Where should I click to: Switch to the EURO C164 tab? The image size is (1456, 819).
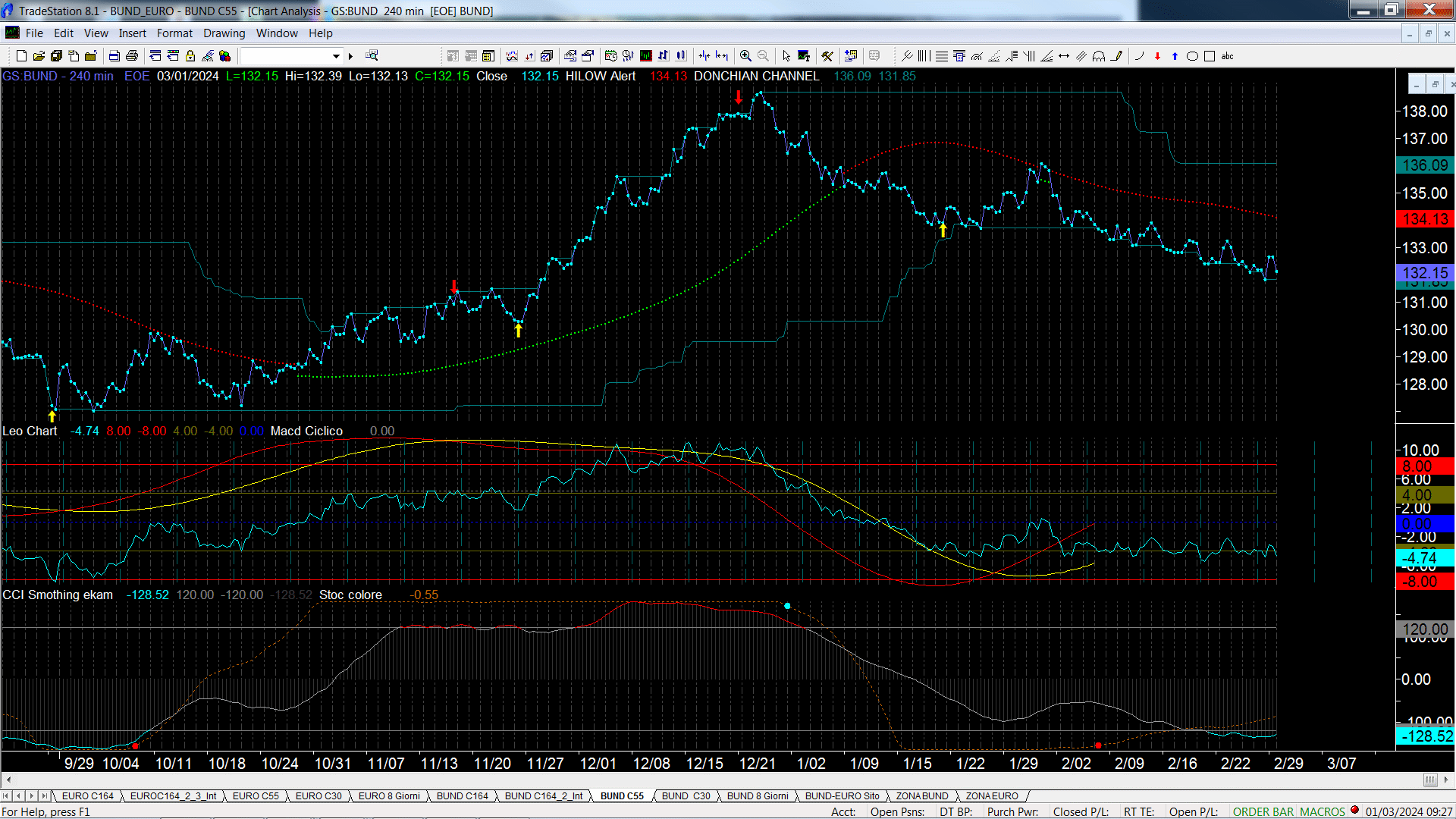[87, 796]
